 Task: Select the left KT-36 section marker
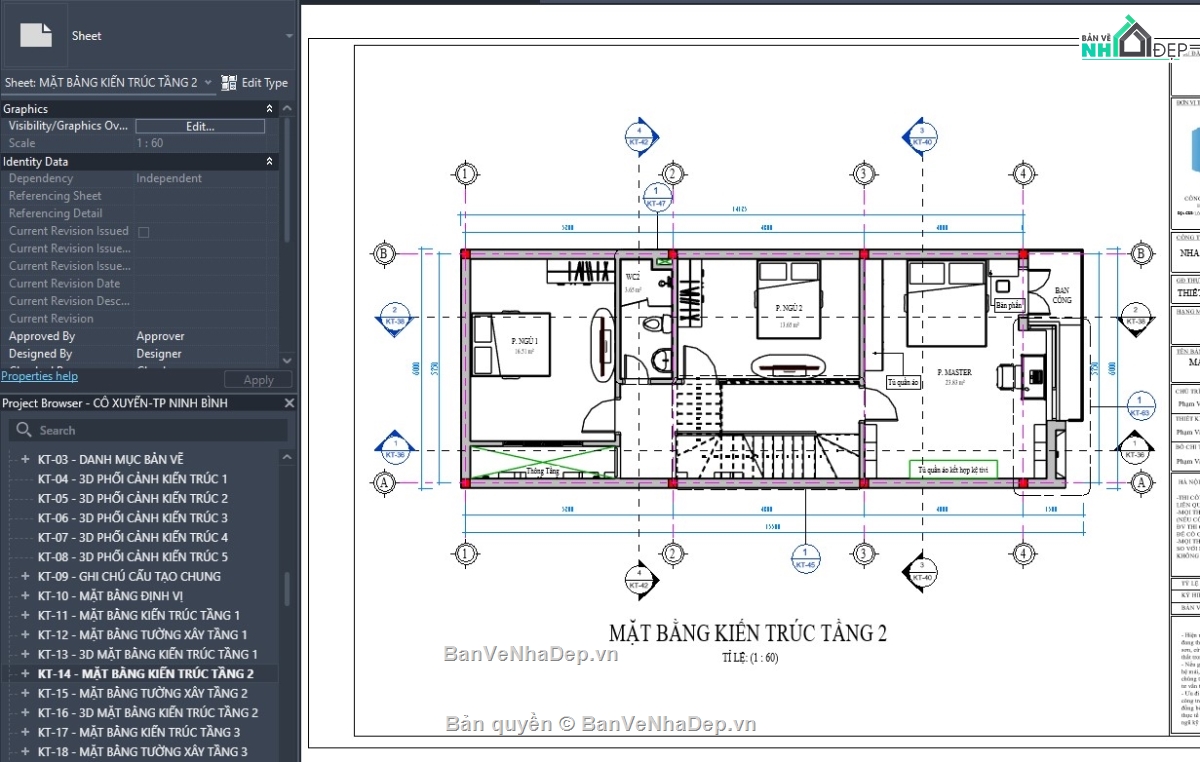coord(395,449)
